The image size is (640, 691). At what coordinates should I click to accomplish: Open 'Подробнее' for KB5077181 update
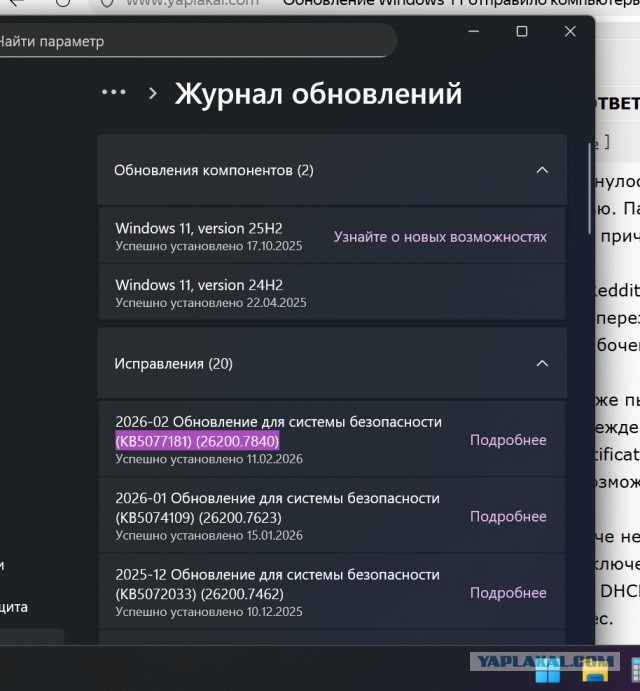[508, 440]
